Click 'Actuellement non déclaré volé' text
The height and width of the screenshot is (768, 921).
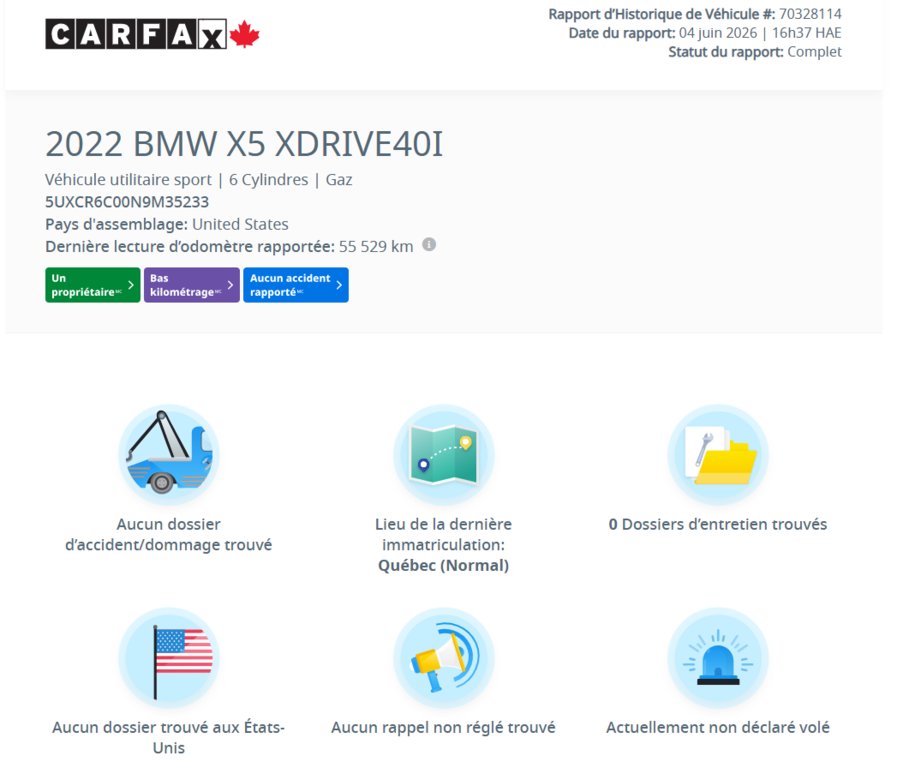718,727
